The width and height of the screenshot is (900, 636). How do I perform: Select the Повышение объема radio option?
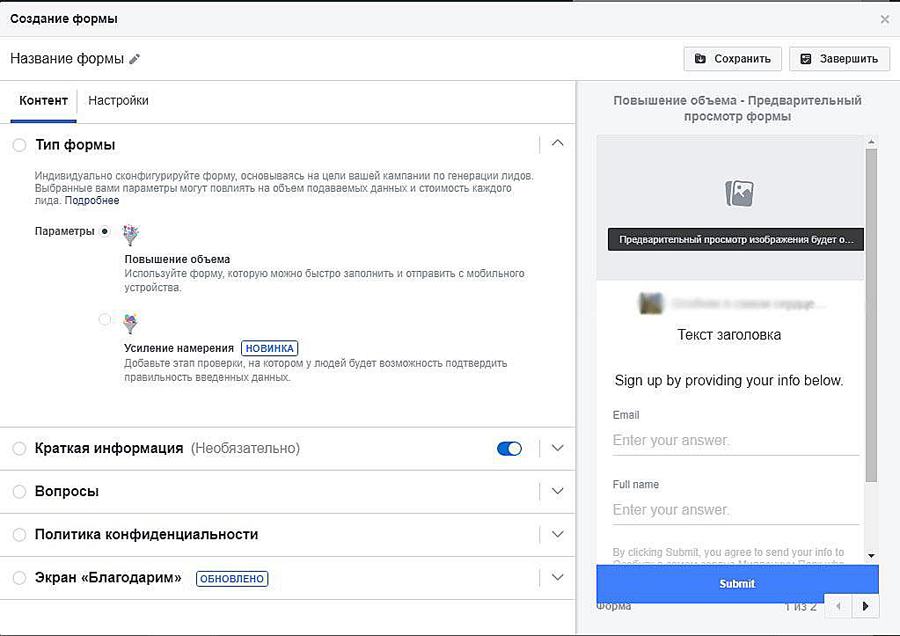(105, 231)
